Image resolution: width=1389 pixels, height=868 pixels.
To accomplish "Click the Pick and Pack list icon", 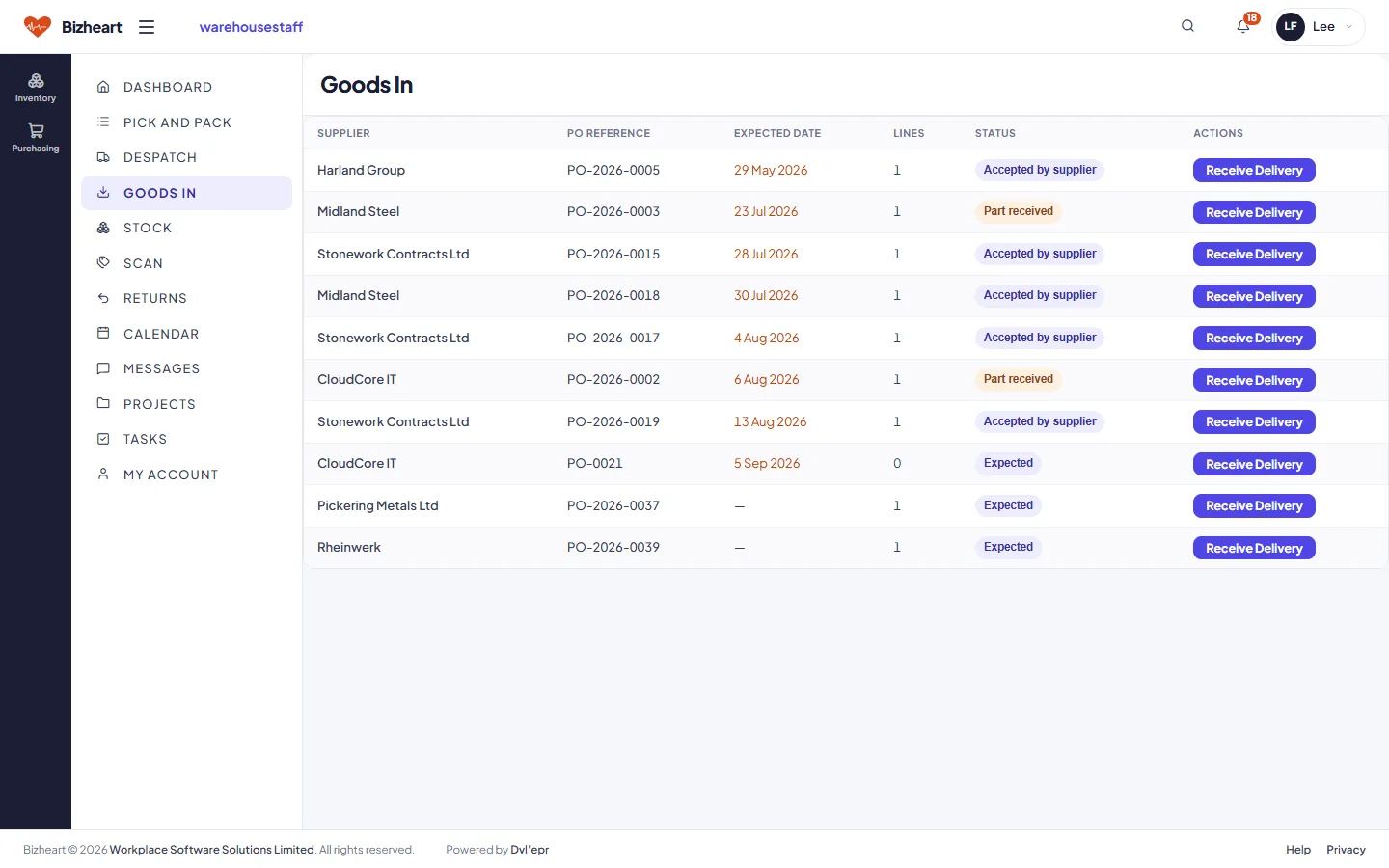I will 103,122.
